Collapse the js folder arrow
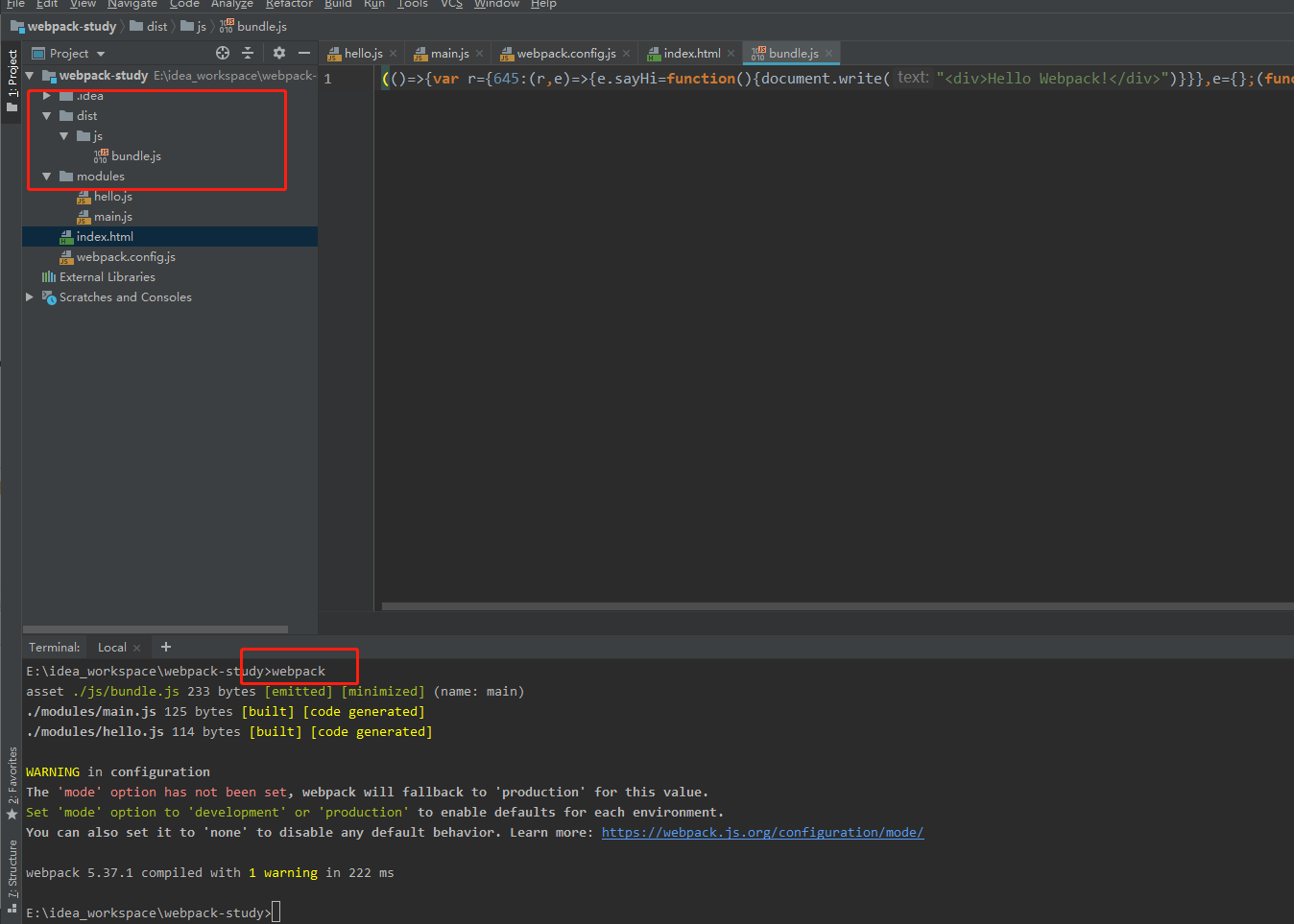This screenshot has height=924, width=1294. tap(63, 136)
